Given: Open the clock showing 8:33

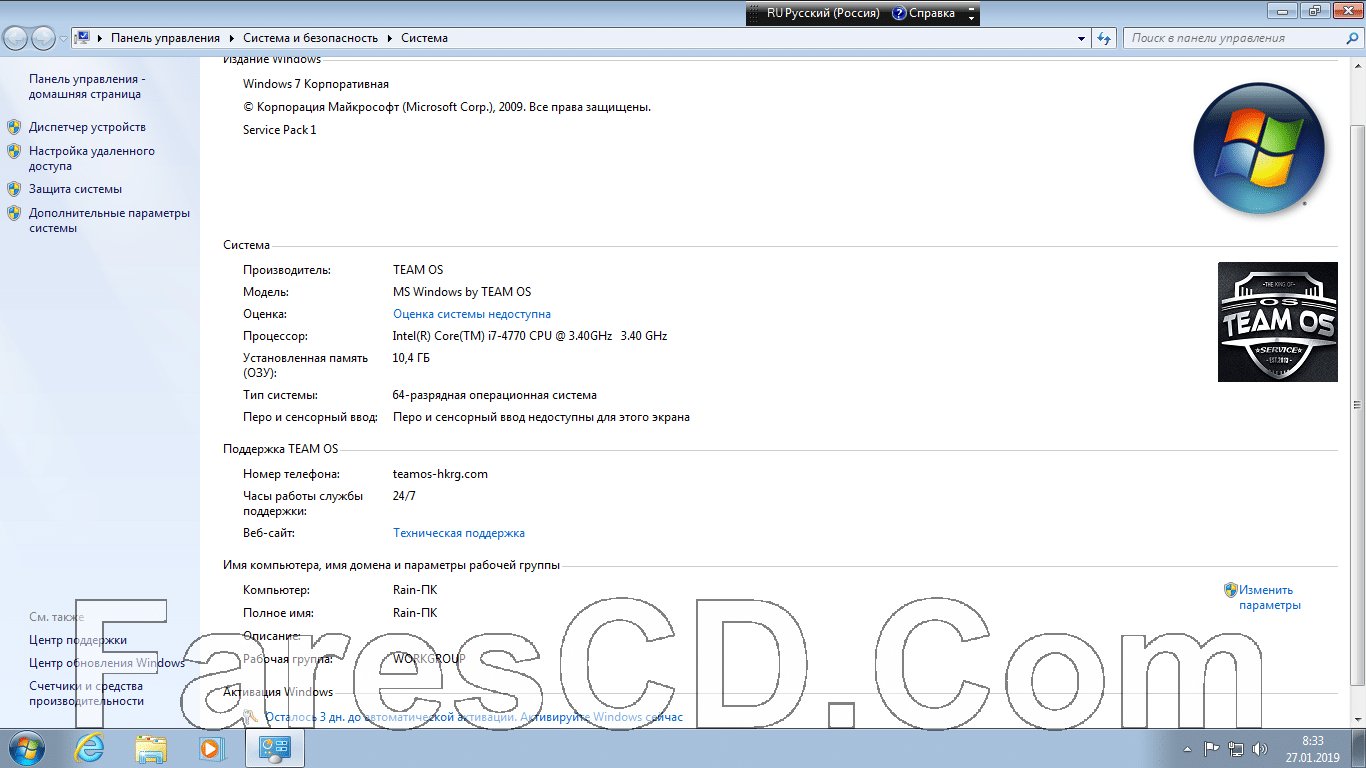Looking at the screenshot, I should pos(1313,748).
